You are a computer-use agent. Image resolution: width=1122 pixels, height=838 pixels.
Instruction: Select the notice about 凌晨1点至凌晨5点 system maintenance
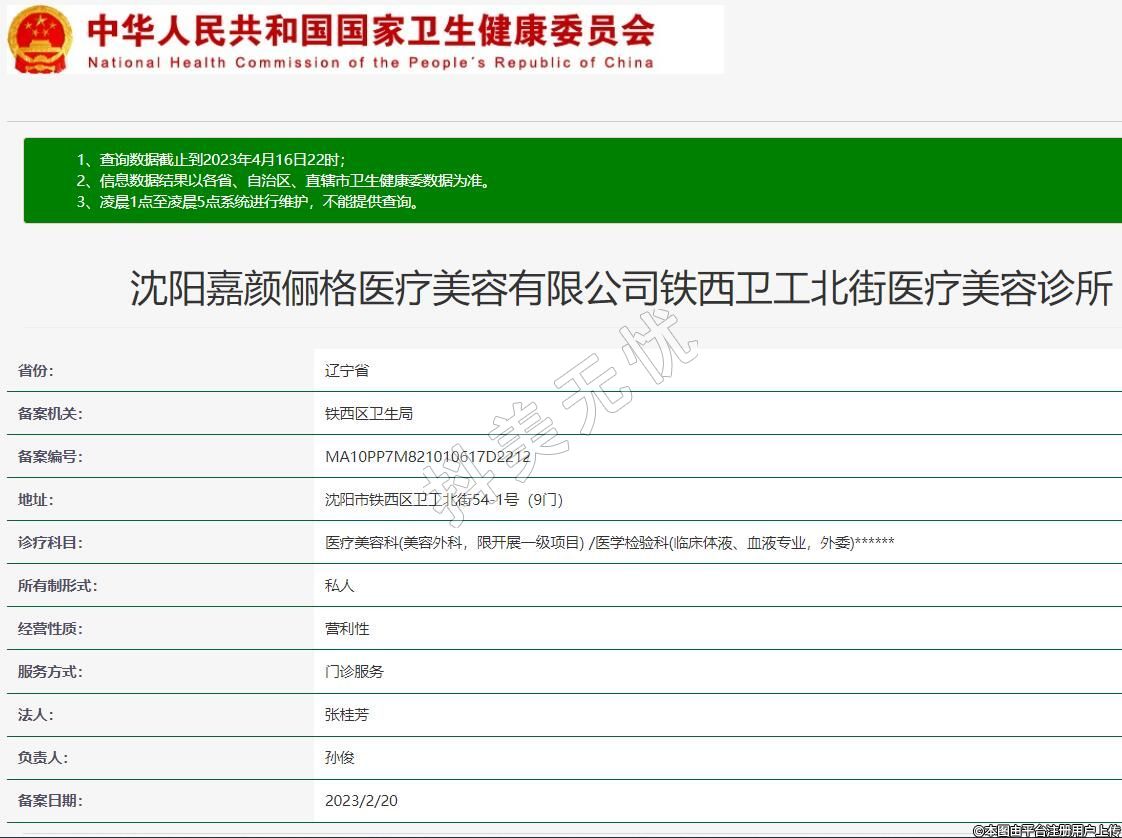coord(248,201)
